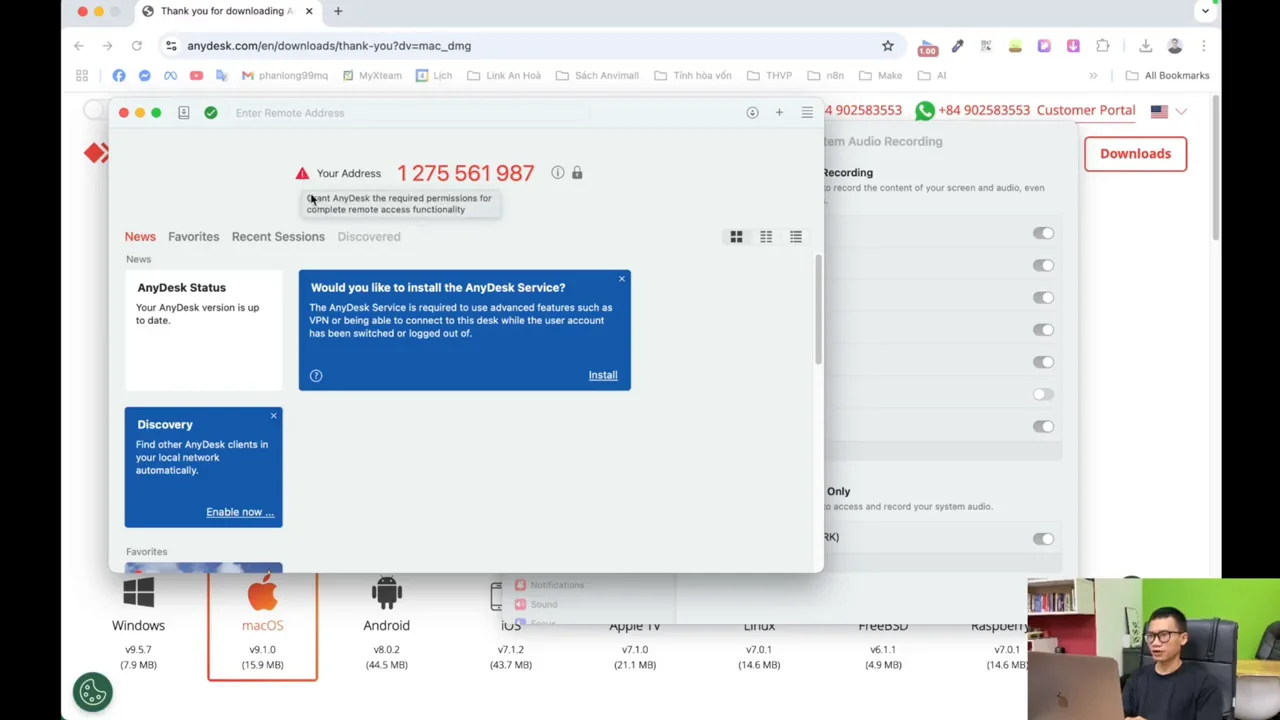Show hidden bookmarks with the overflow chevron

point(1093,75)
